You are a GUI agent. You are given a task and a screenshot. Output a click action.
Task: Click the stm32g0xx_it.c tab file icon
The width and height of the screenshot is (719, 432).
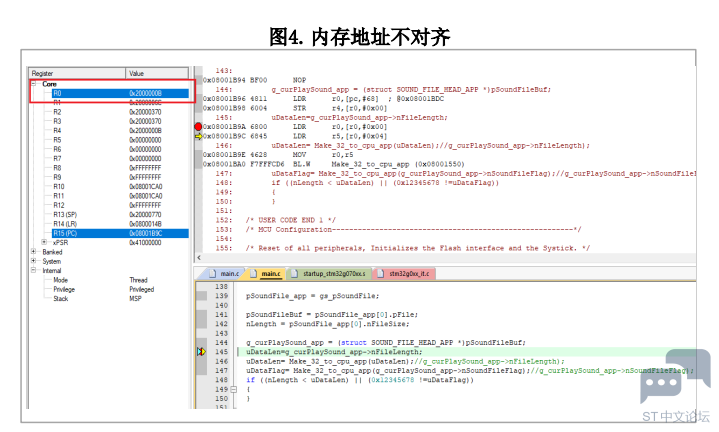coord(381,273)
